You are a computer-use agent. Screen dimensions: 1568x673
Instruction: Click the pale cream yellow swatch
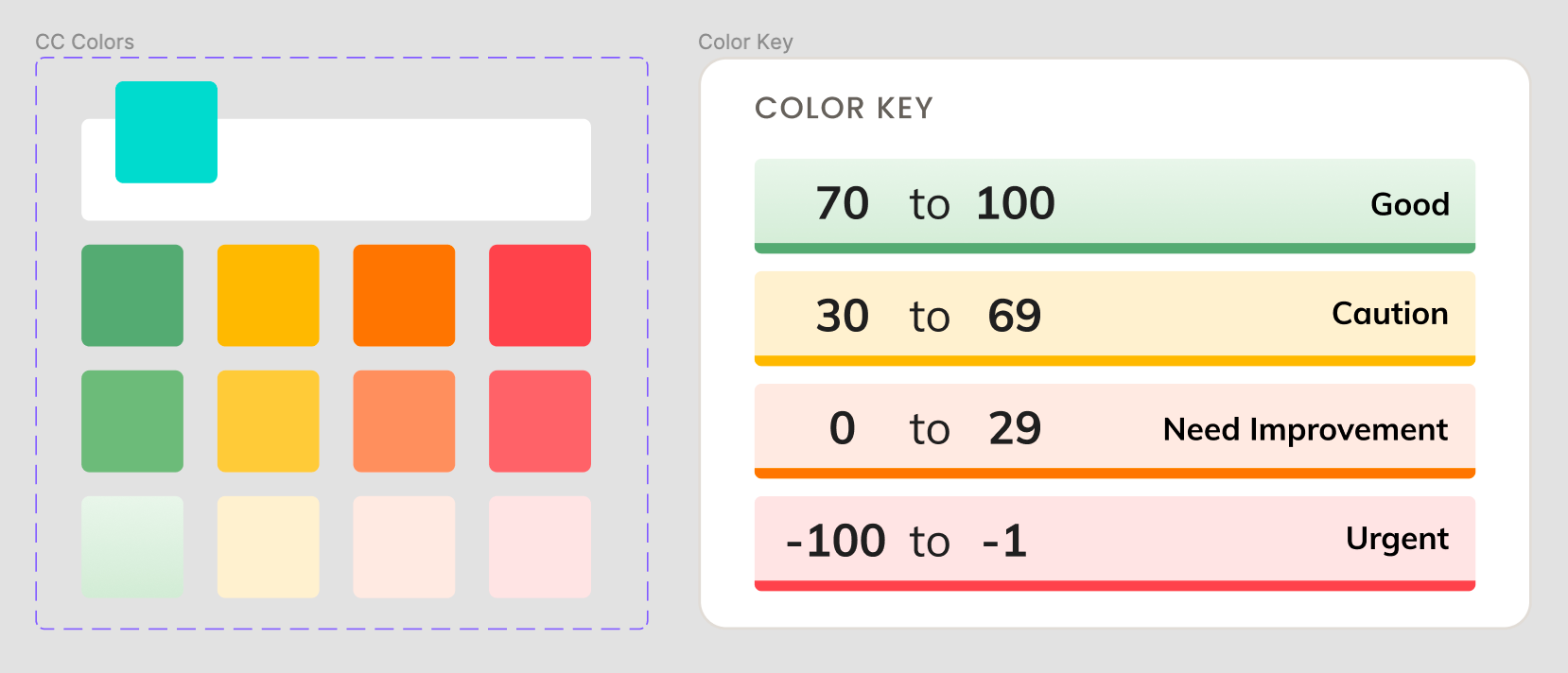[269, 547]
